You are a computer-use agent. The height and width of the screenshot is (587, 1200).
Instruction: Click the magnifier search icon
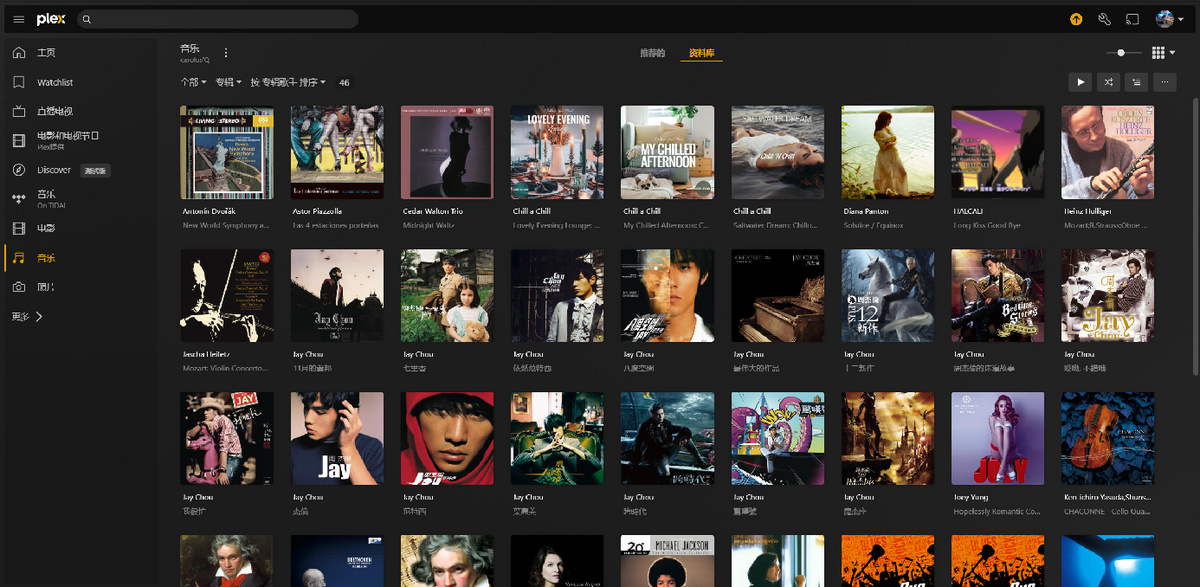coord(87,19)
